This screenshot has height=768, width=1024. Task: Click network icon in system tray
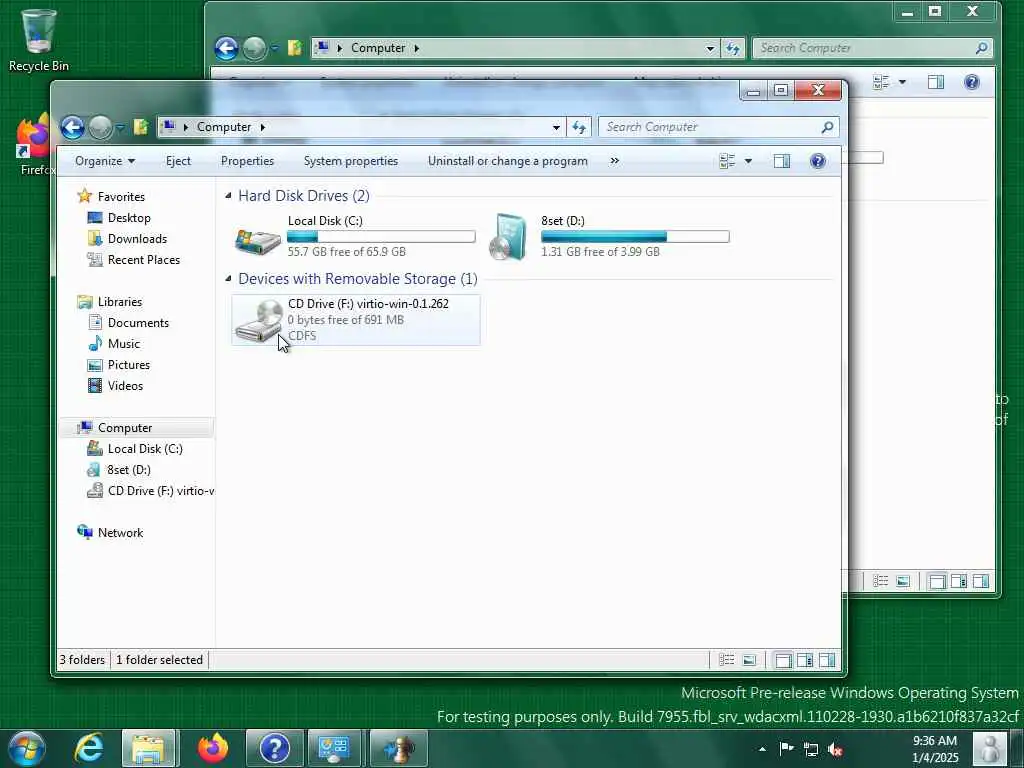[811, 749]
